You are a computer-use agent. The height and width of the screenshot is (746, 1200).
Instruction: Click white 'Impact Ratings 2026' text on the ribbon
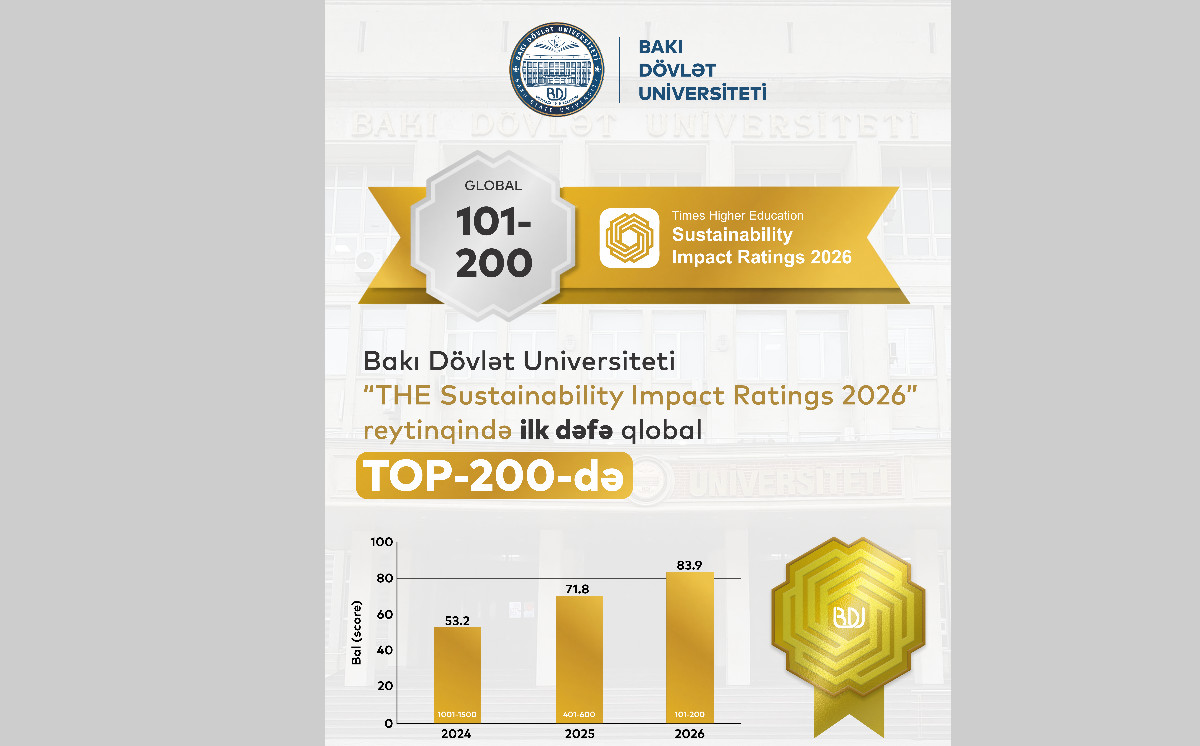tap(761, 257)
